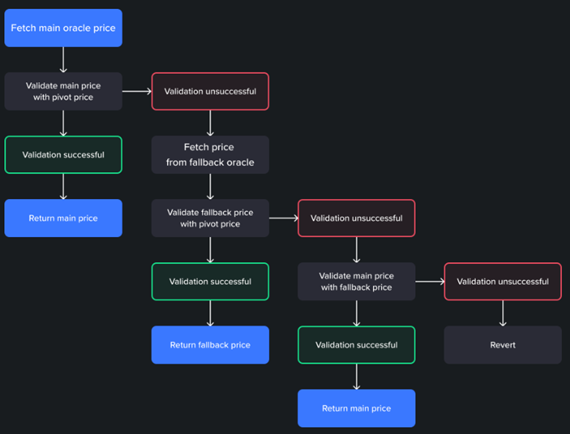This screenshot has width=570, height=434.
Task: Click Validation successful box under Validate main with pivot
Action: point(63,155)
